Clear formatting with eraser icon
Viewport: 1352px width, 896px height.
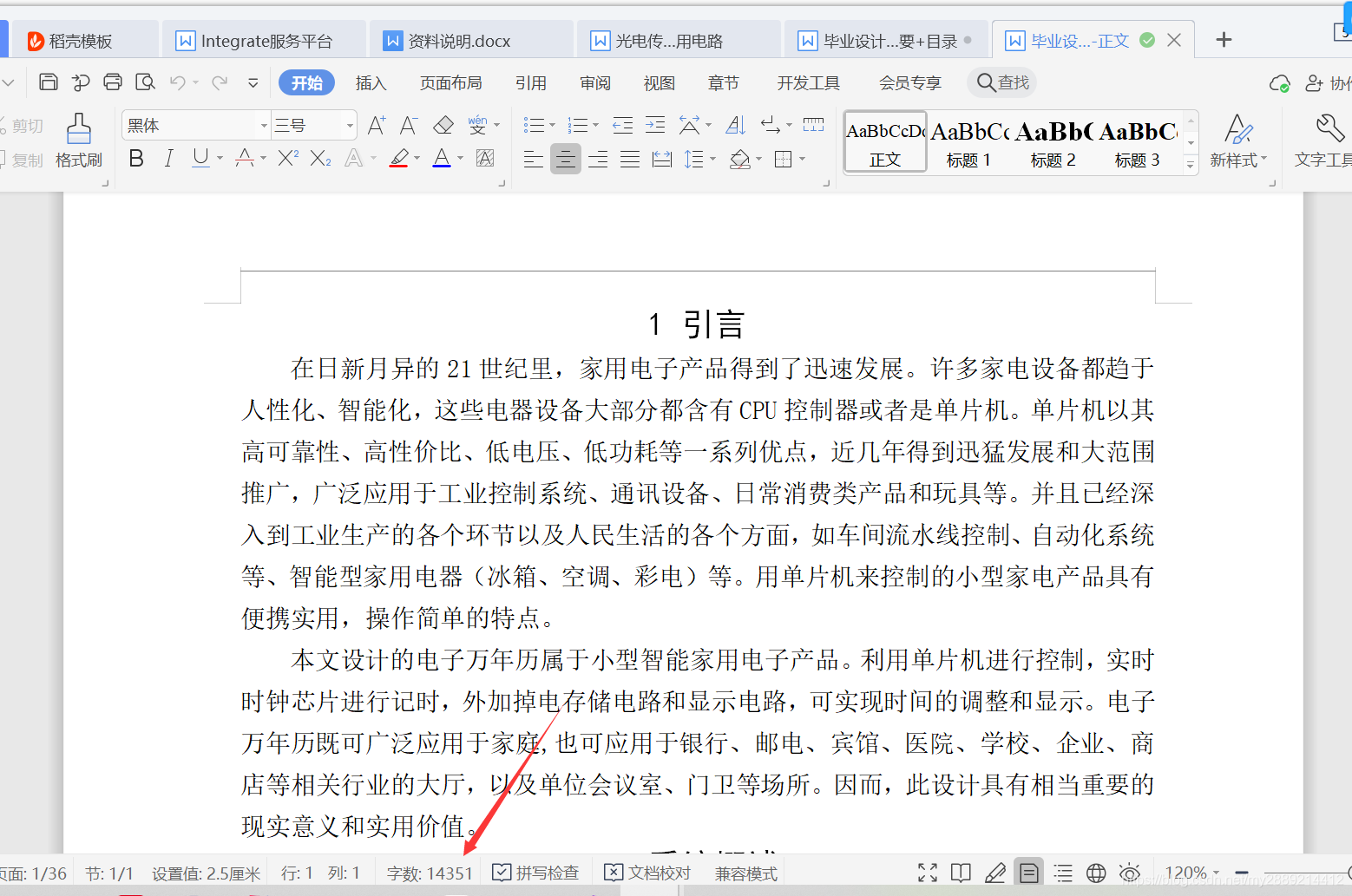443,126
